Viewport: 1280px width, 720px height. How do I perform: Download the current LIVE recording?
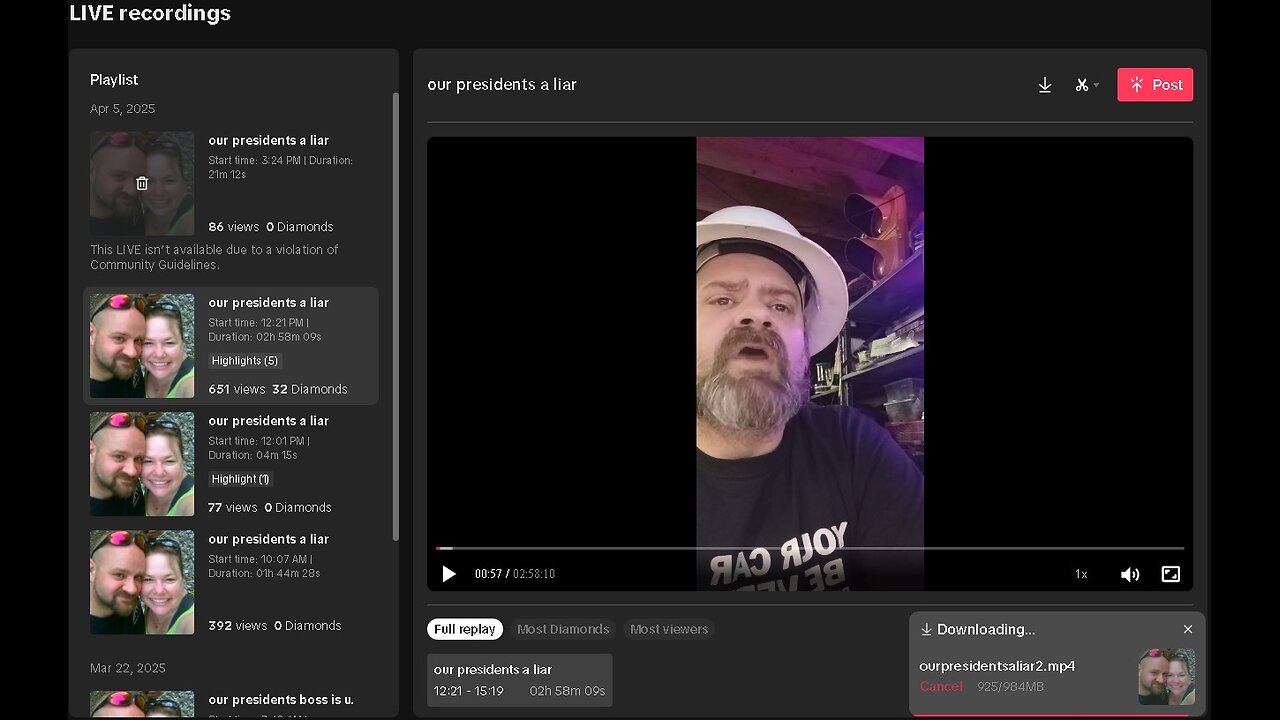[1045, 85]
